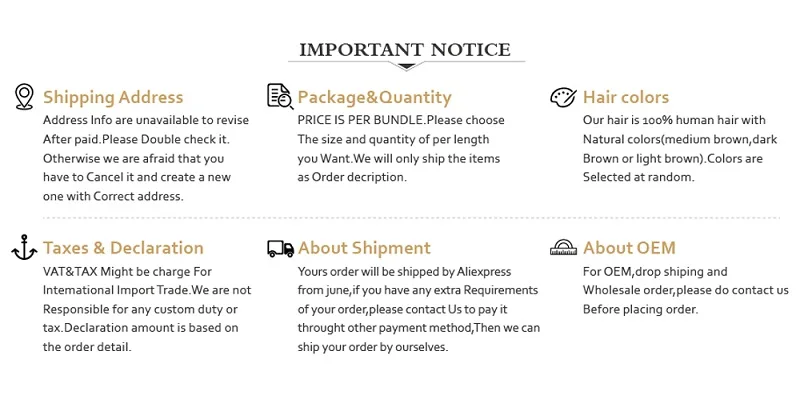Viewport: 800px width, 395px height.
Task: Click the 'VAT&TAX Might be charge' text
Action: point(127,271)
